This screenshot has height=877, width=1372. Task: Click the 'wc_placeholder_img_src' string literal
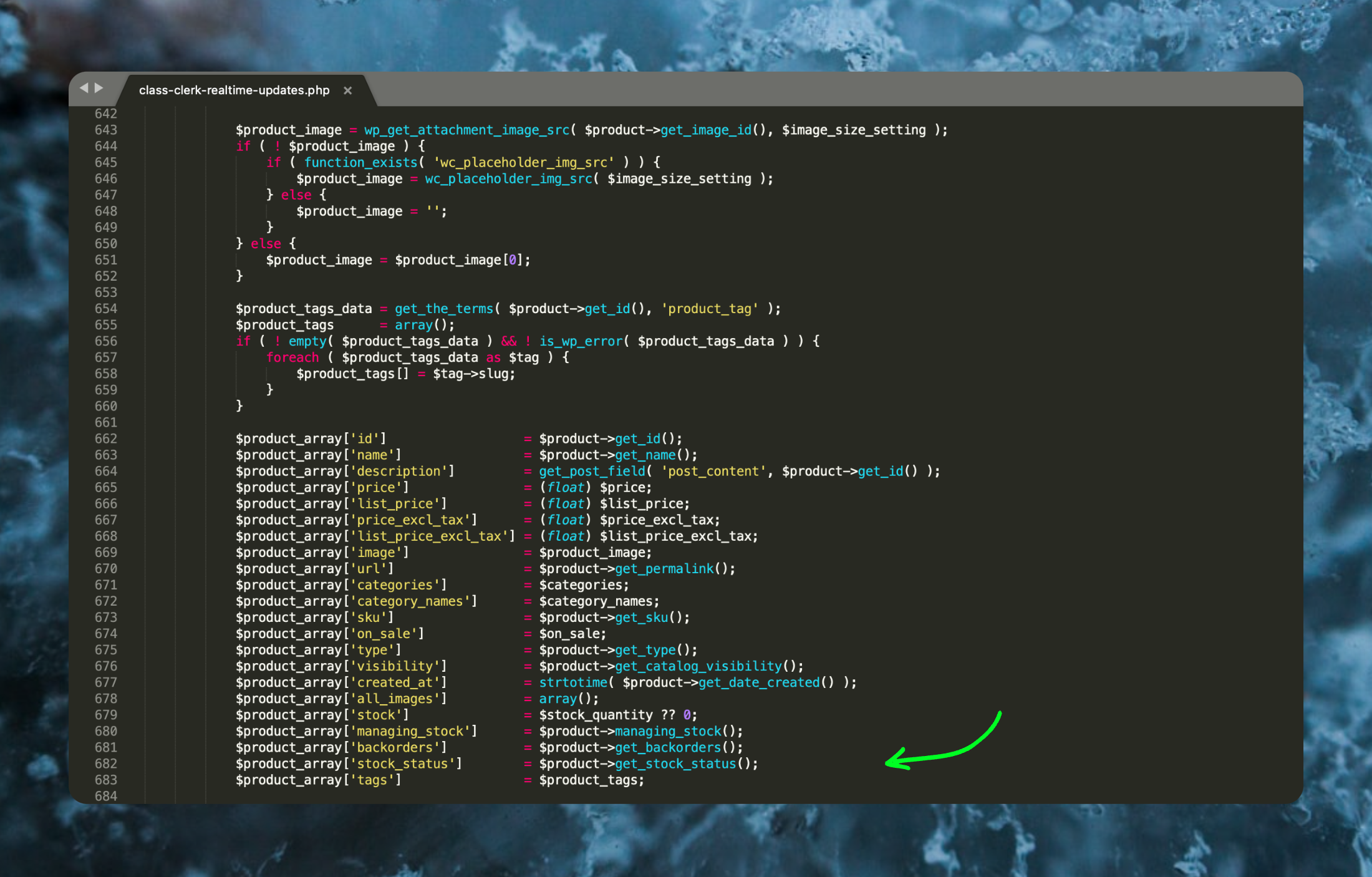pyautogui.click(x=523, y=162)
